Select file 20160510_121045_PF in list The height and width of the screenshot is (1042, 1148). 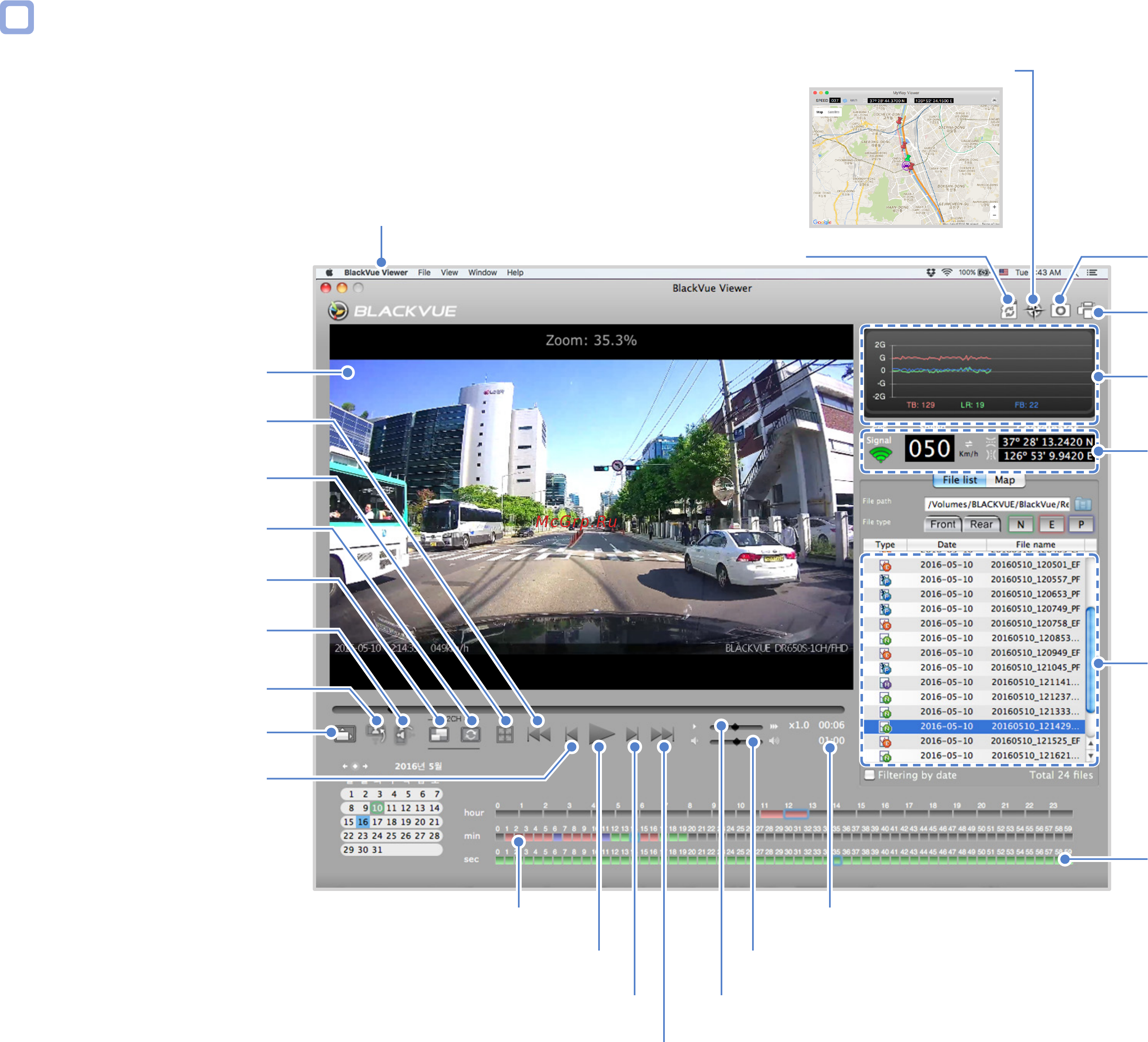click(974, 667)
